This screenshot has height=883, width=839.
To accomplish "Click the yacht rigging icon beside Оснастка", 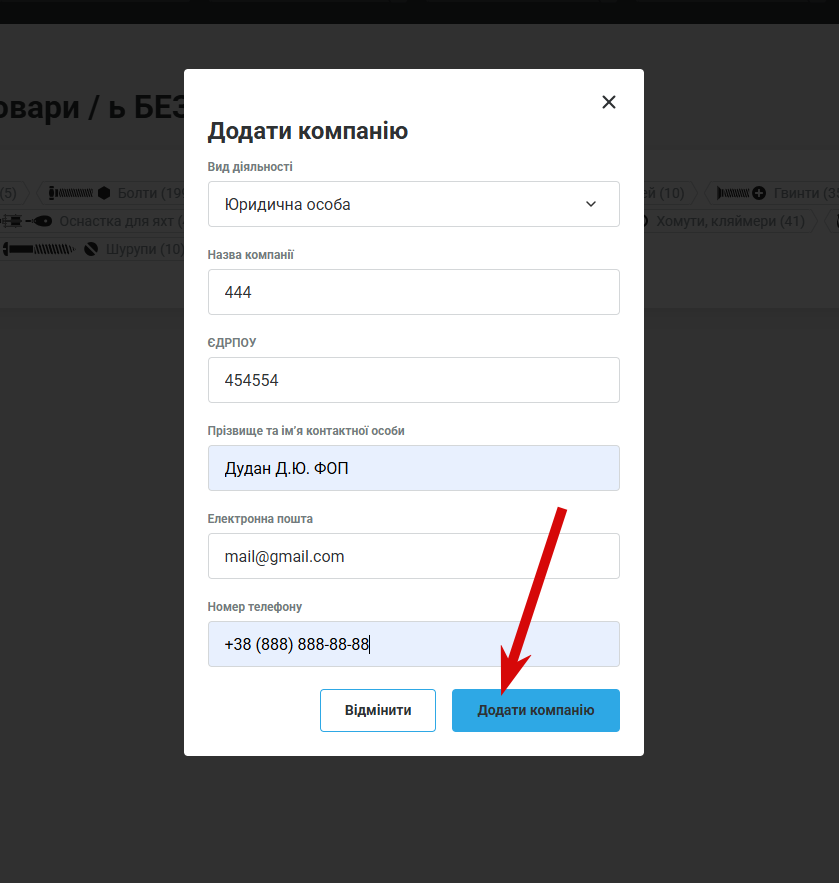I will [26, 221].
